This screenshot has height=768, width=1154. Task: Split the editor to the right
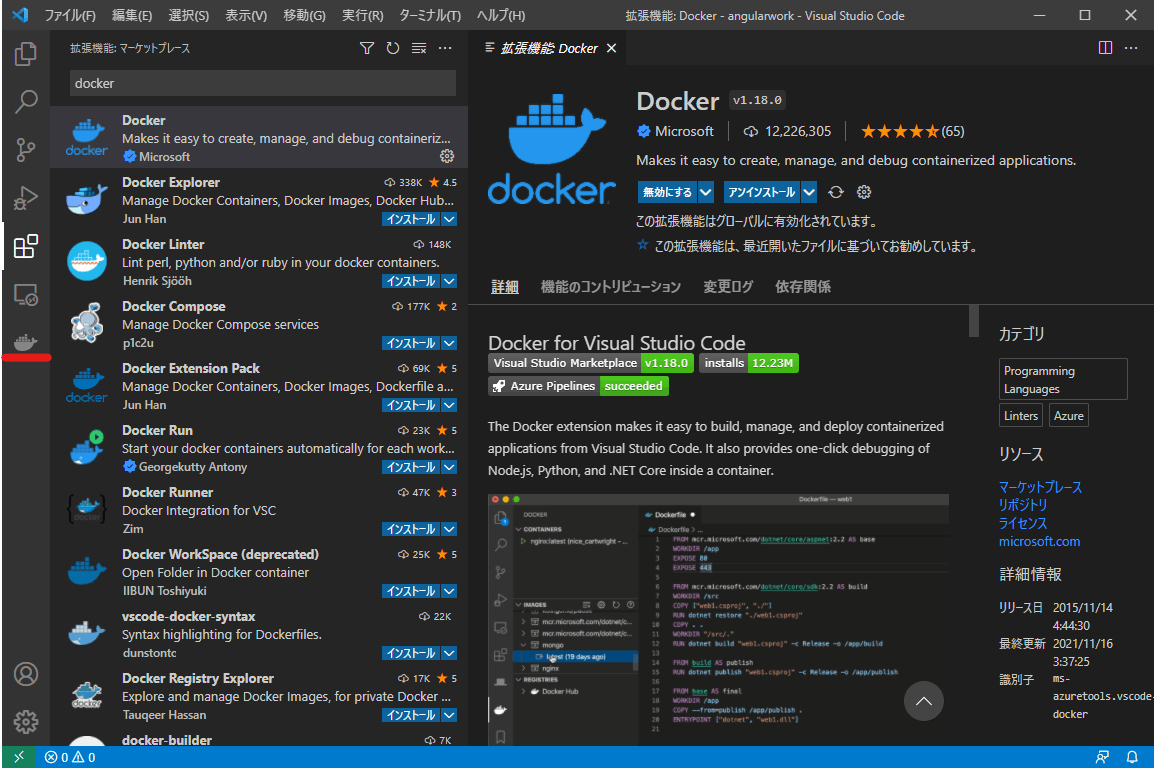point(1105,48)
